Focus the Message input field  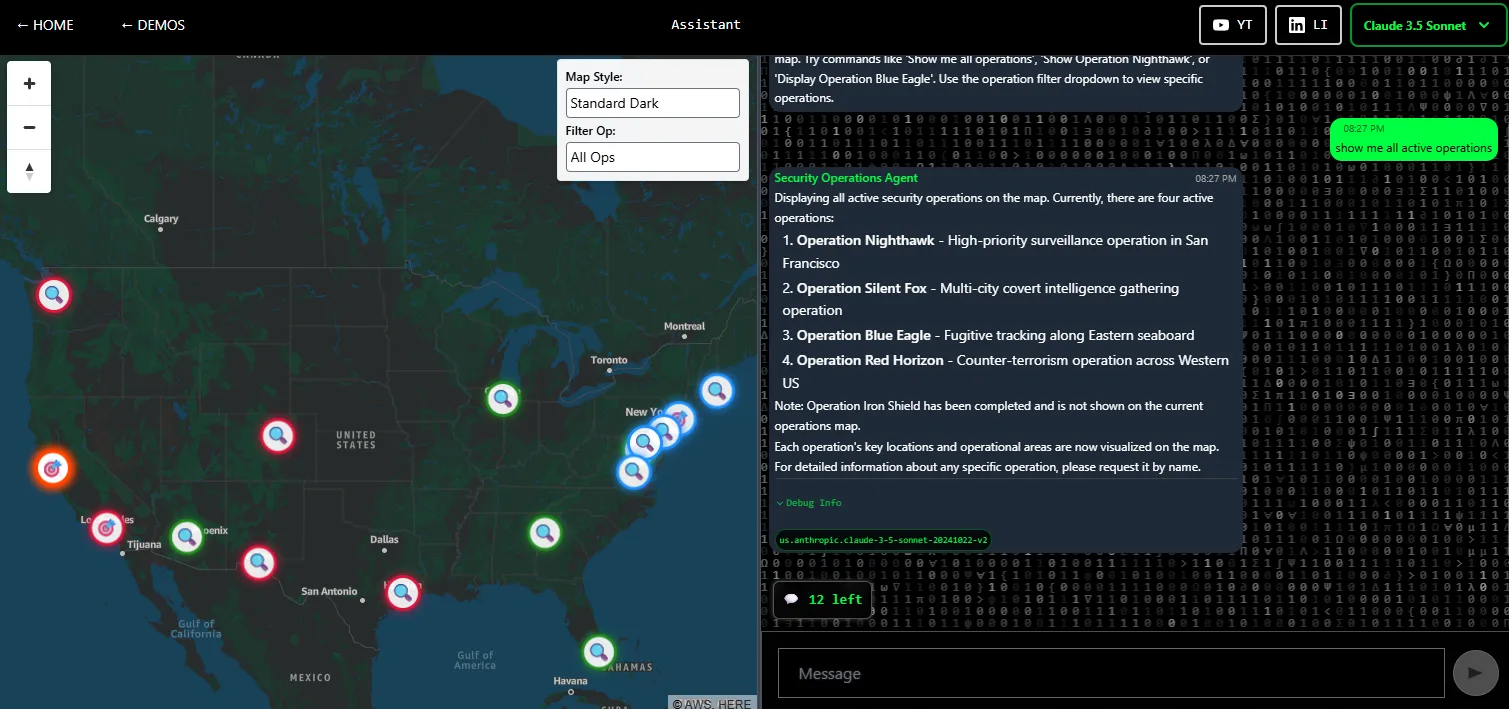click(x=1111, y=673)
